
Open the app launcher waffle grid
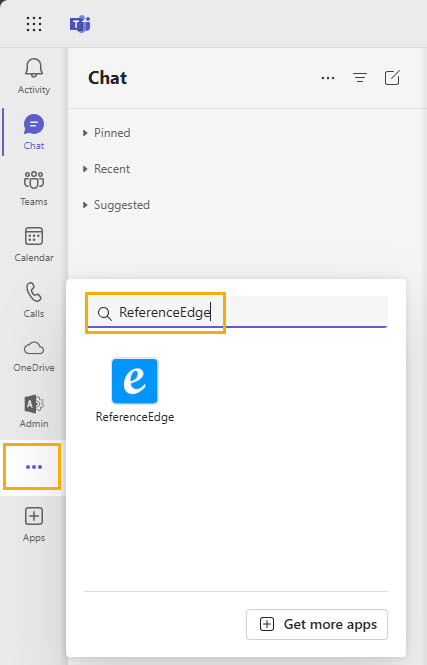click(x=34, y=24)
